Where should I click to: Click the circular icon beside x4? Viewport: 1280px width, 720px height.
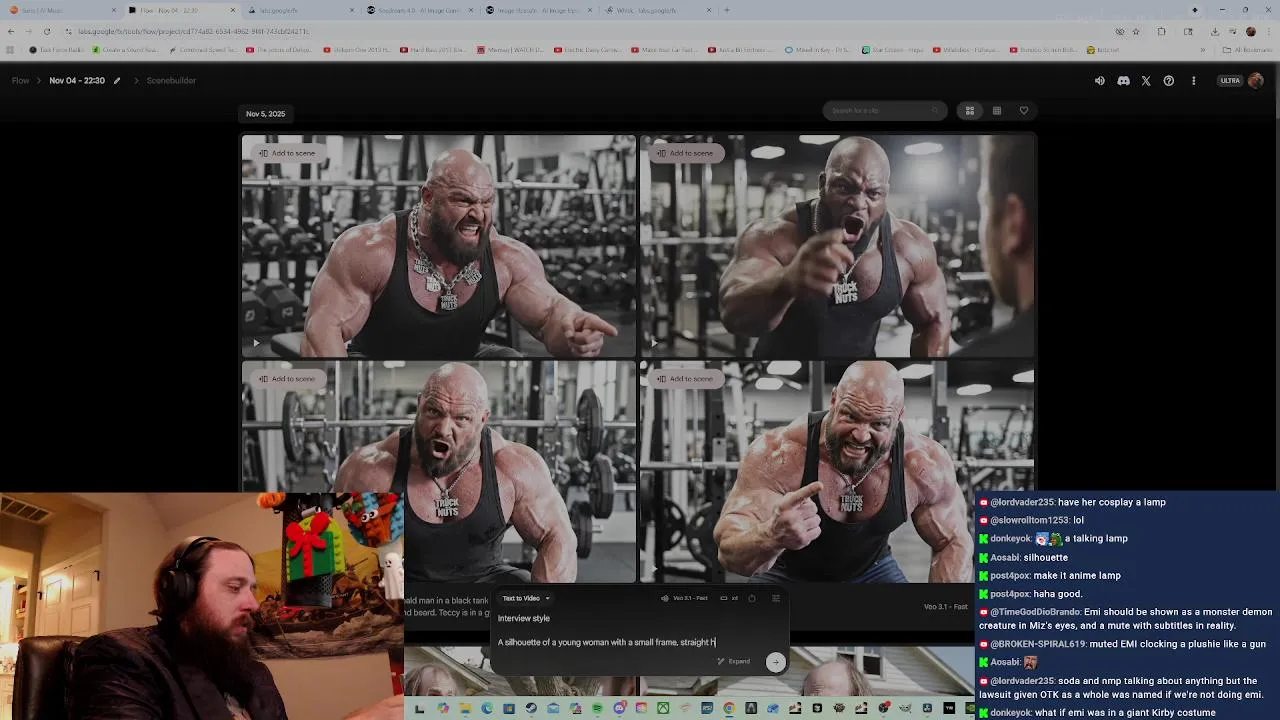click(752, 598)
